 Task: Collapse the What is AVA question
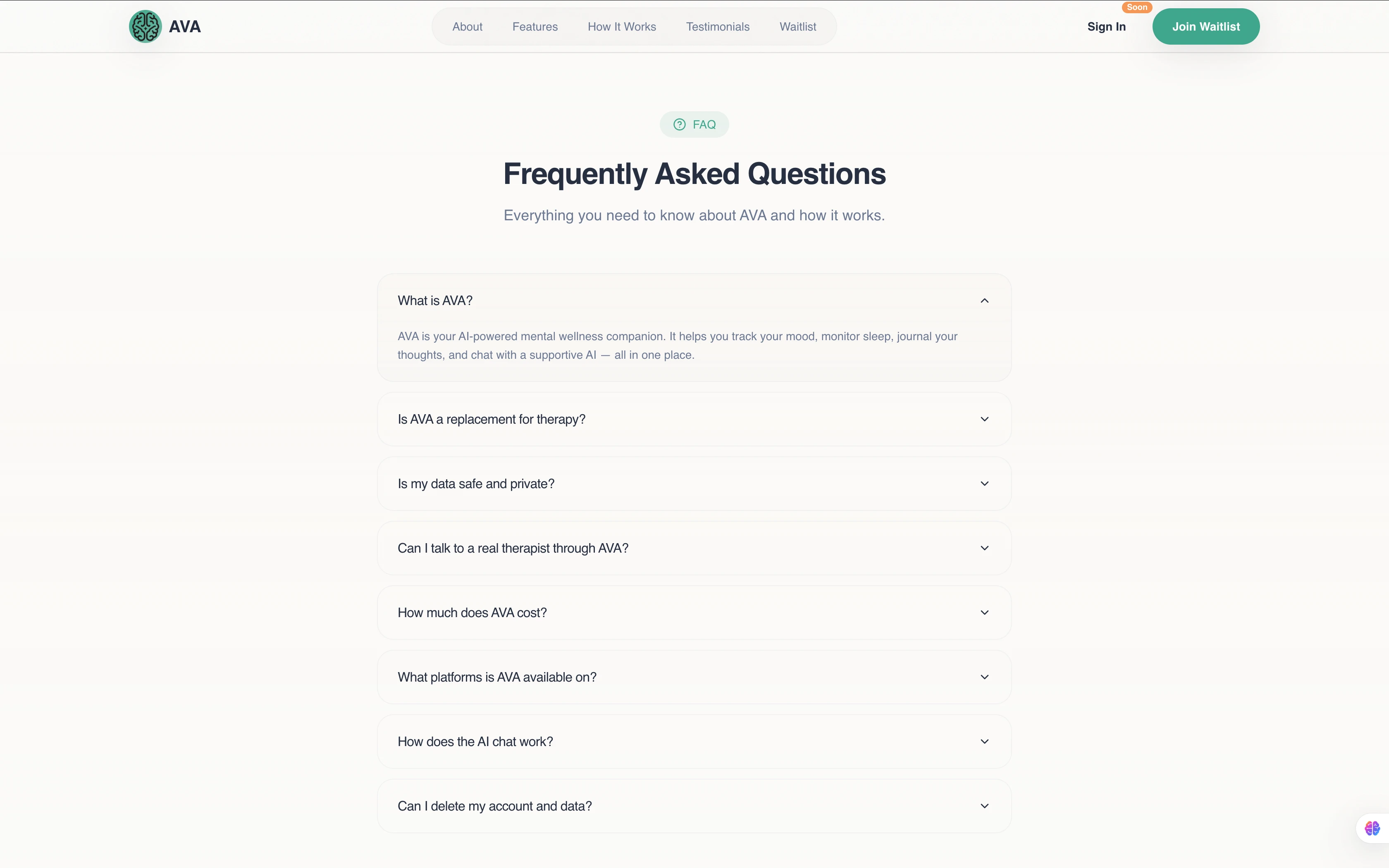point(984,301)
